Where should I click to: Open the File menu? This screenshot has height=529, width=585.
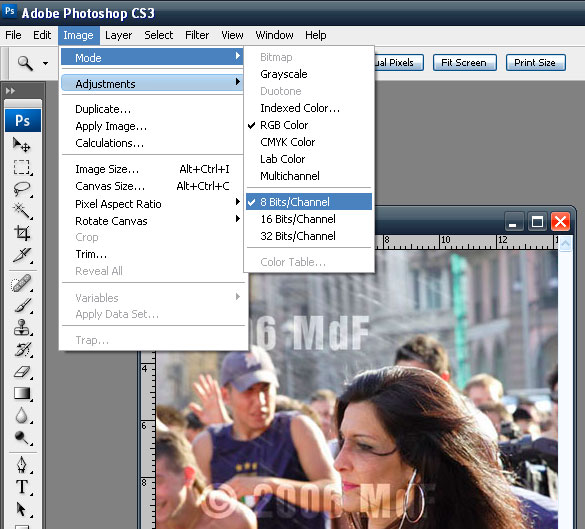[13, 35]
